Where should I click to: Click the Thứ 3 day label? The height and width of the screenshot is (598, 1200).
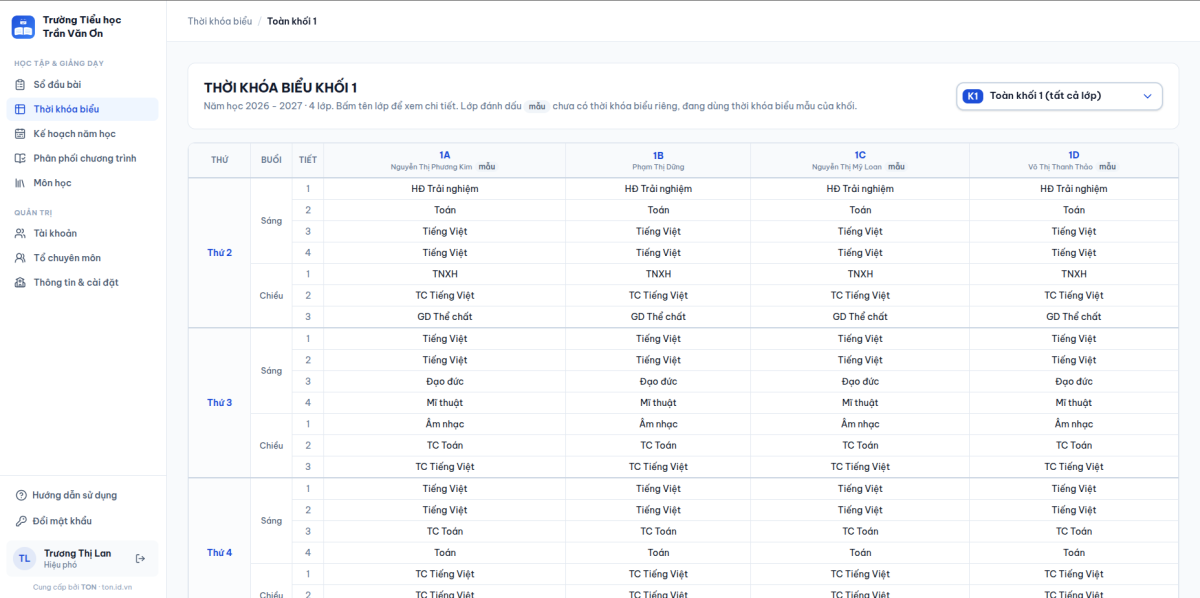(219, 403)
